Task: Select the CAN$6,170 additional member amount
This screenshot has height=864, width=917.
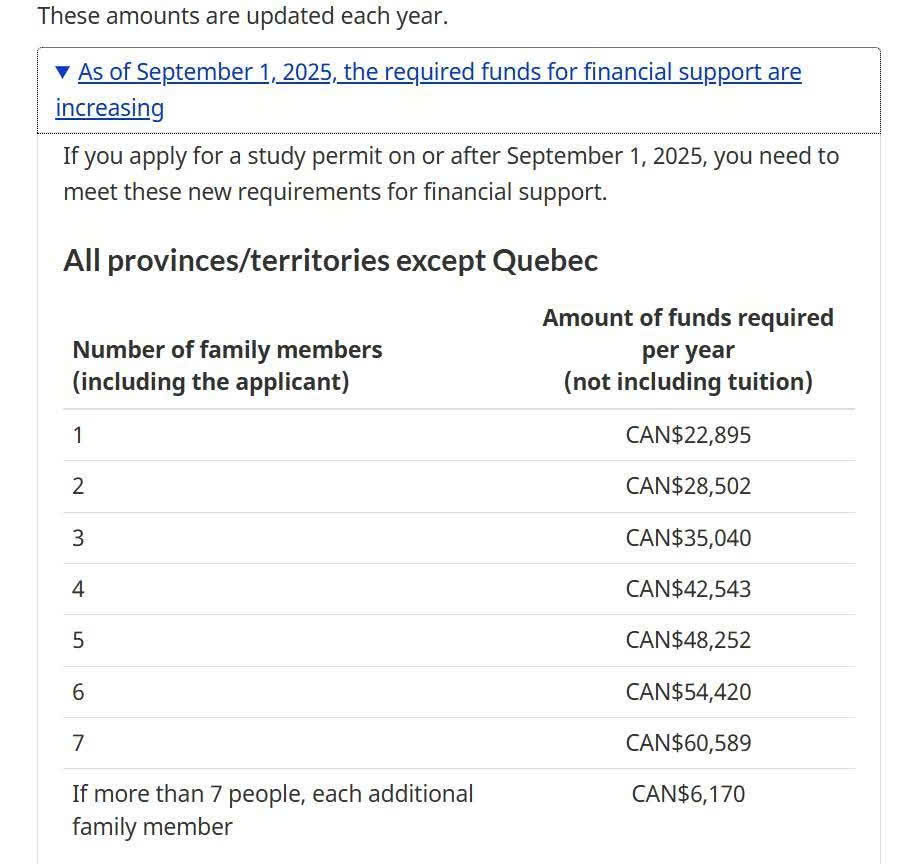Action: 688,794
